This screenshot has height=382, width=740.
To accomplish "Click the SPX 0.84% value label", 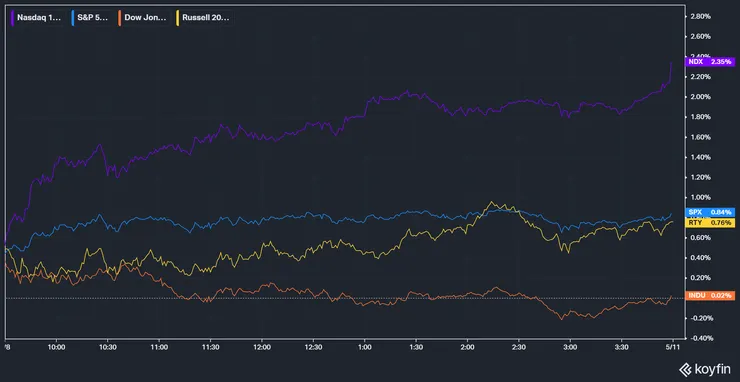I will coord(709,212).
